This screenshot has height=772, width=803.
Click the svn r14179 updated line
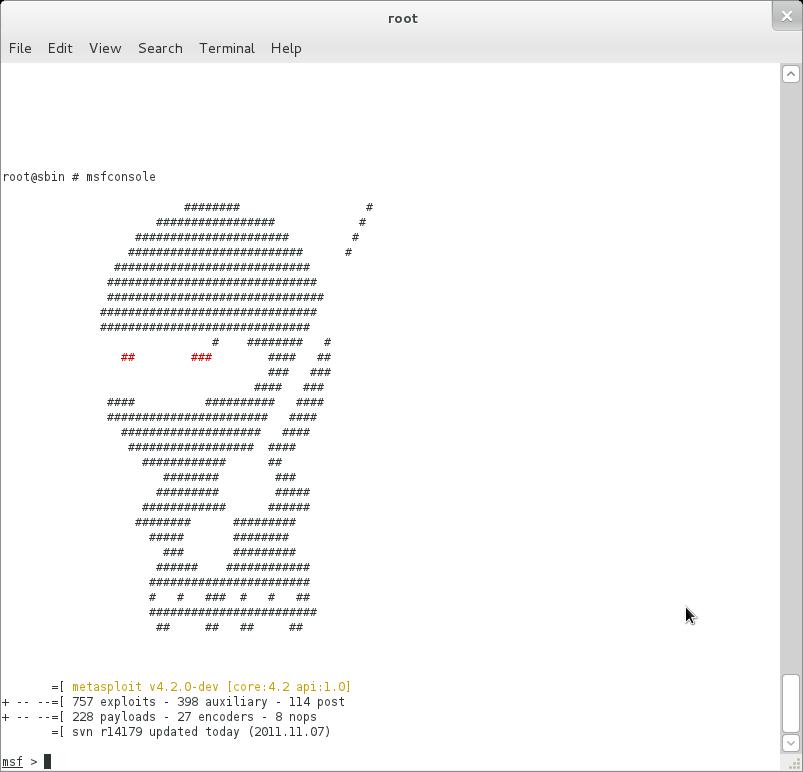coord(200,732)
